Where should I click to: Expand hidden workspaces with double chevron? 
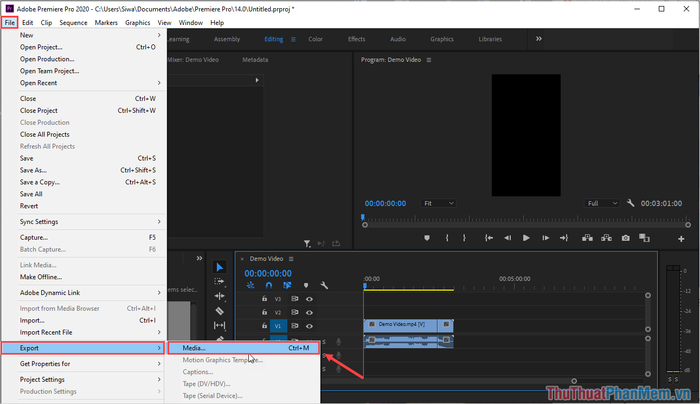click(x=539, y=39)
